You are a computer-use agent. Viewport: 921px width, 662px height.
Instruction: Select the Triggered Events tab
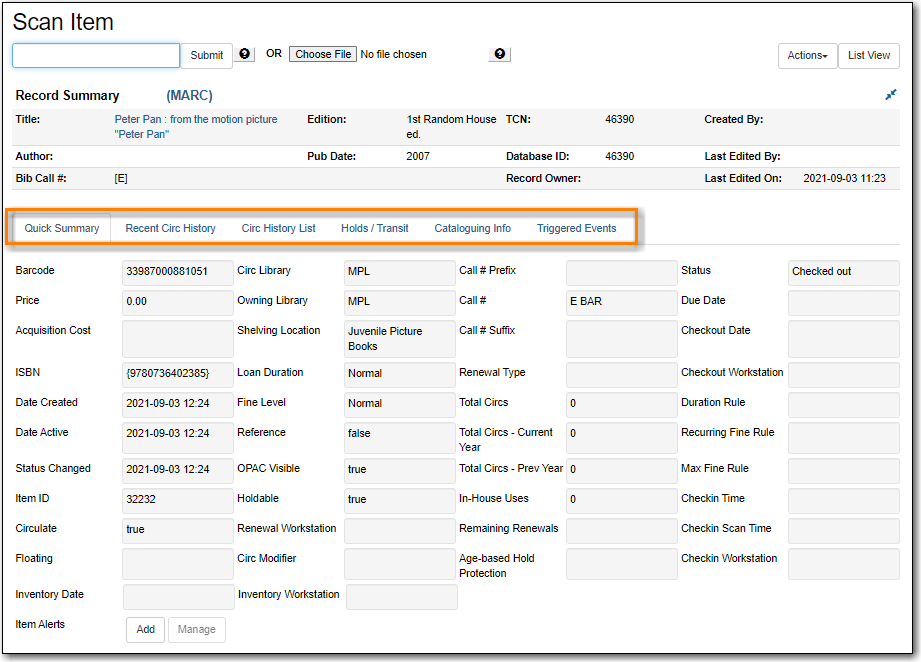(x=576, y=228)
